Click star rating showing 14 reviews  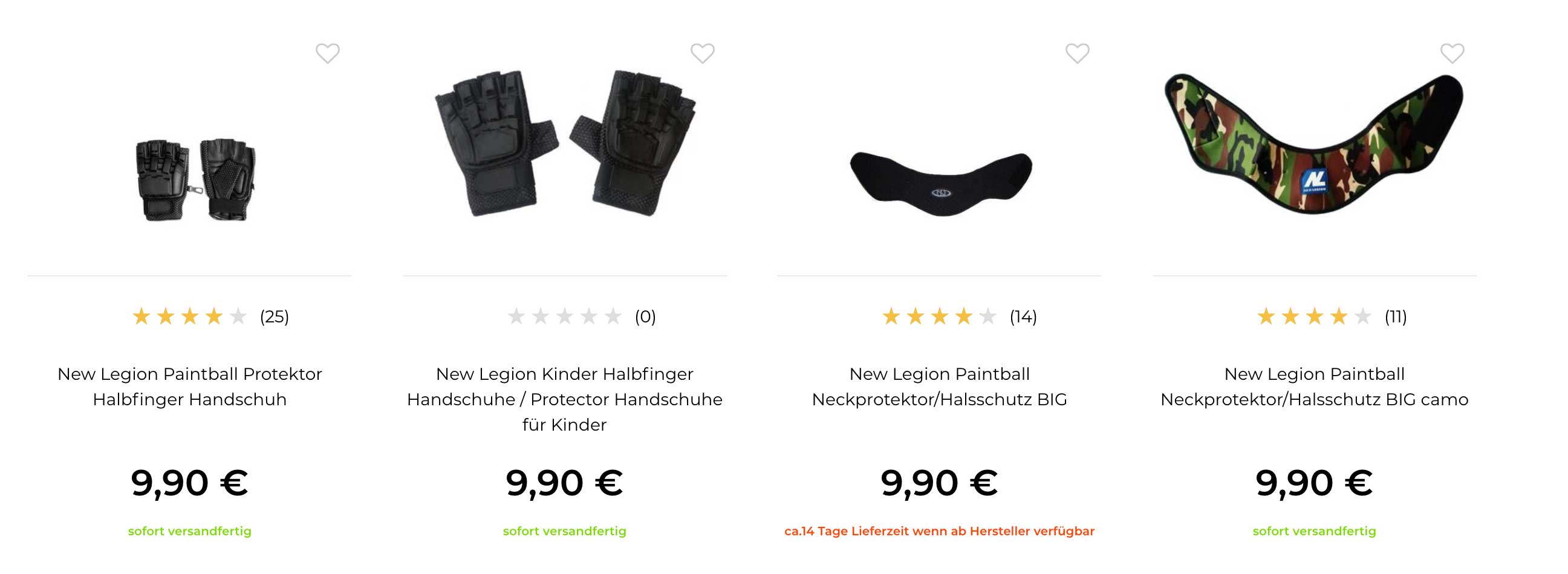(959, 316)
